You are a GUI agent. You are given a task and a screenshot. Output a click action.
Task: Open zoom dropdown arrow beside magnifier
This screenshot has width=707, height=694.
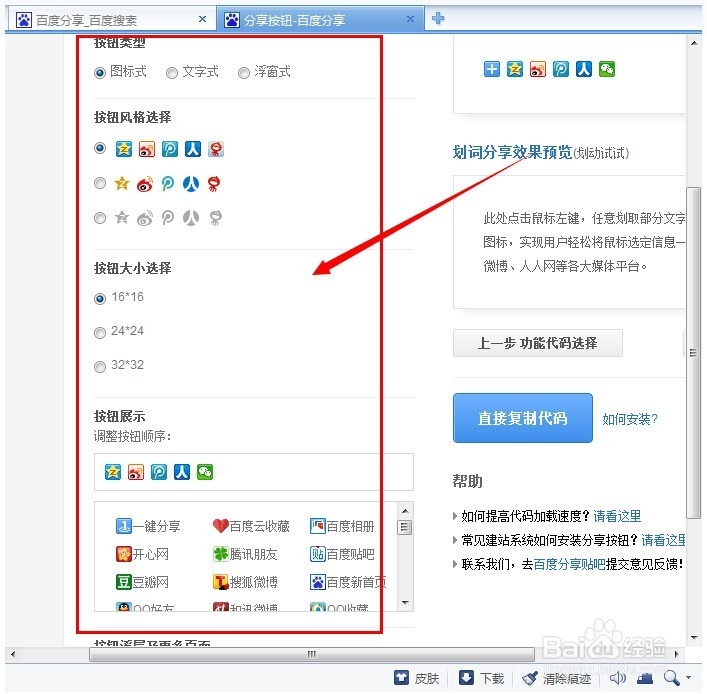(x=688, y=678)
